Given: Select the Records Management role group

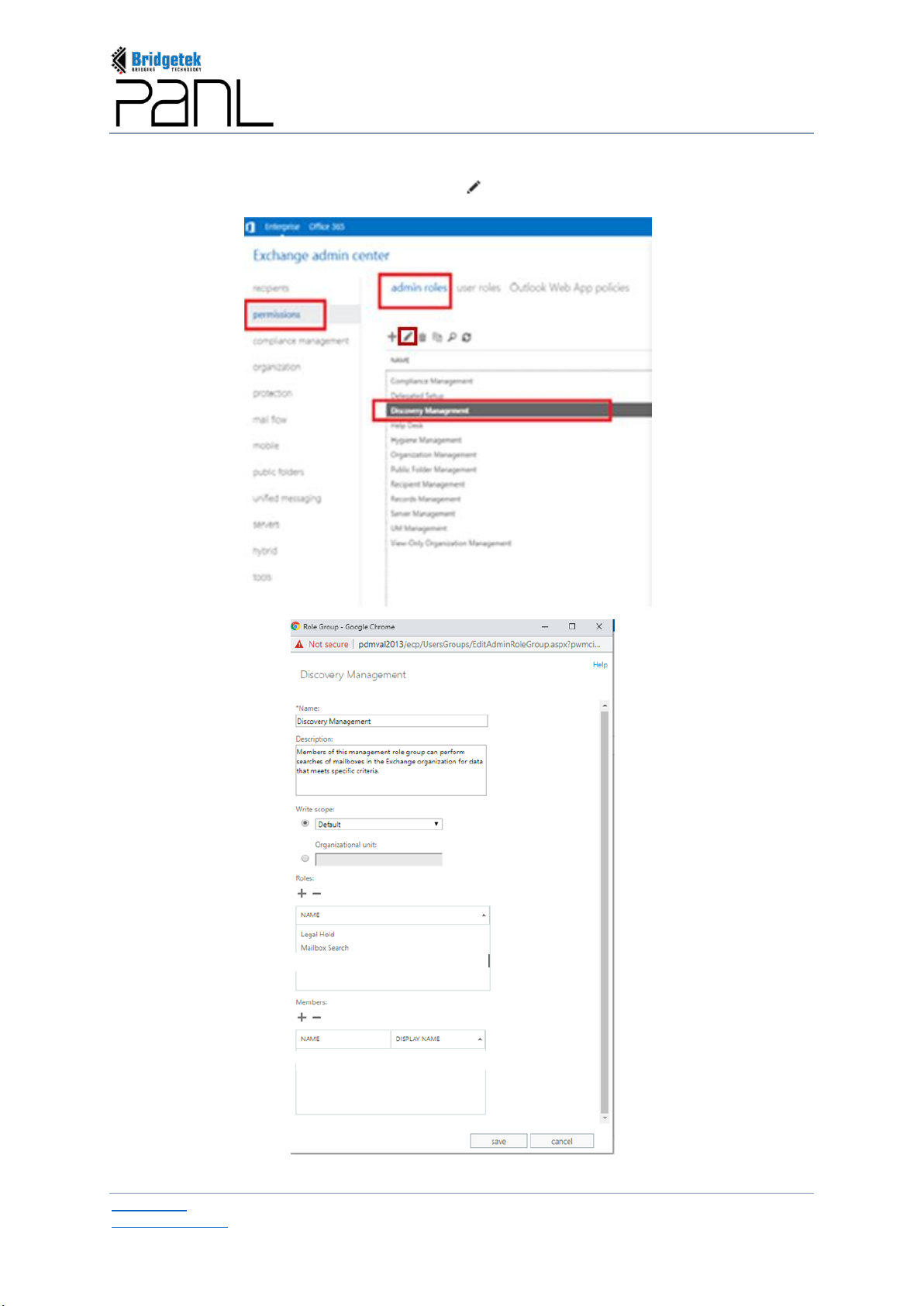Looking at the screenshot, I should tap(426, 499).
